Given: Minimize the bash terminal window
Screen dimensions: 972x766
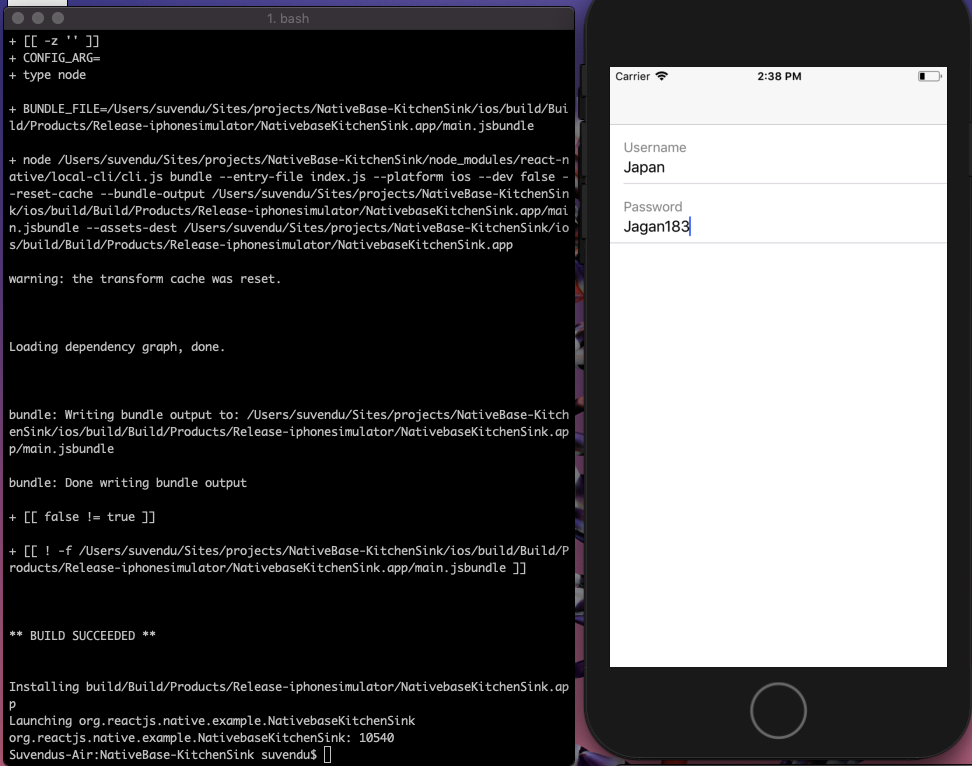Looking at the screenshot, I should point(38,19).
